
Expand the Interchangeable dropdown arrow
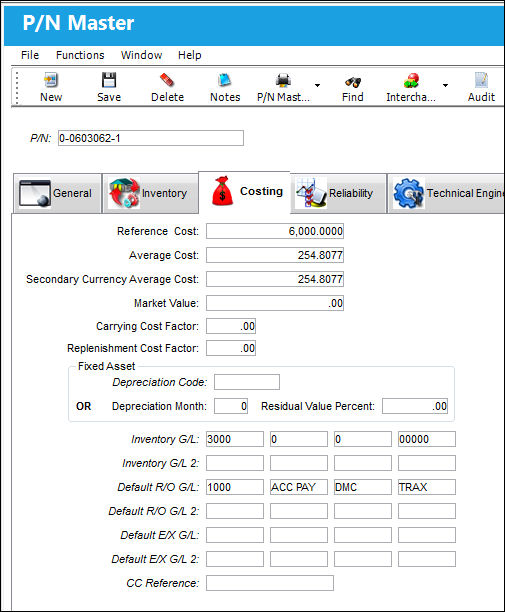445,85
